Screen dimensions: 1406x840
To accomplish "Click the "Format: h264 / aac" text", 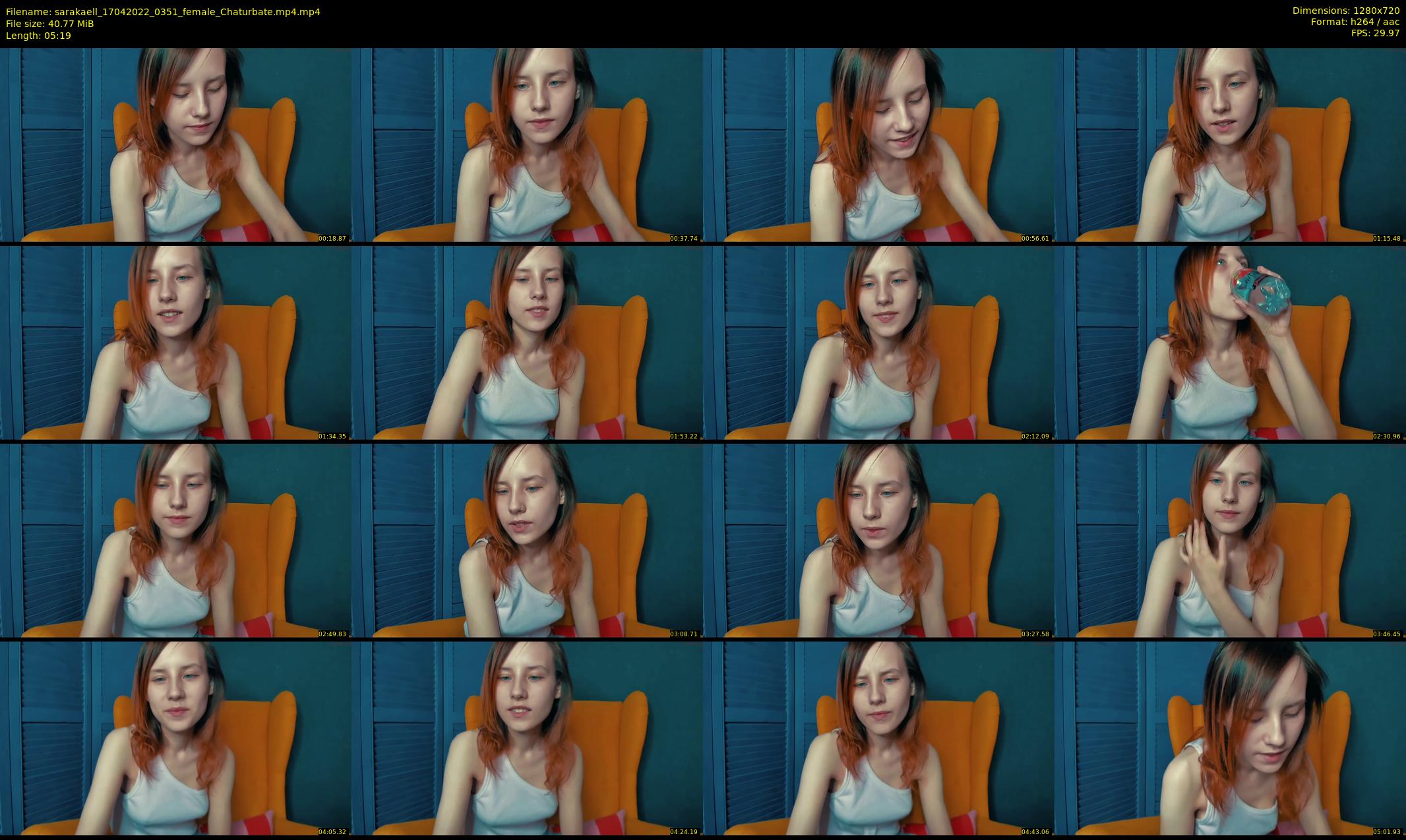I will [1355, 22].
